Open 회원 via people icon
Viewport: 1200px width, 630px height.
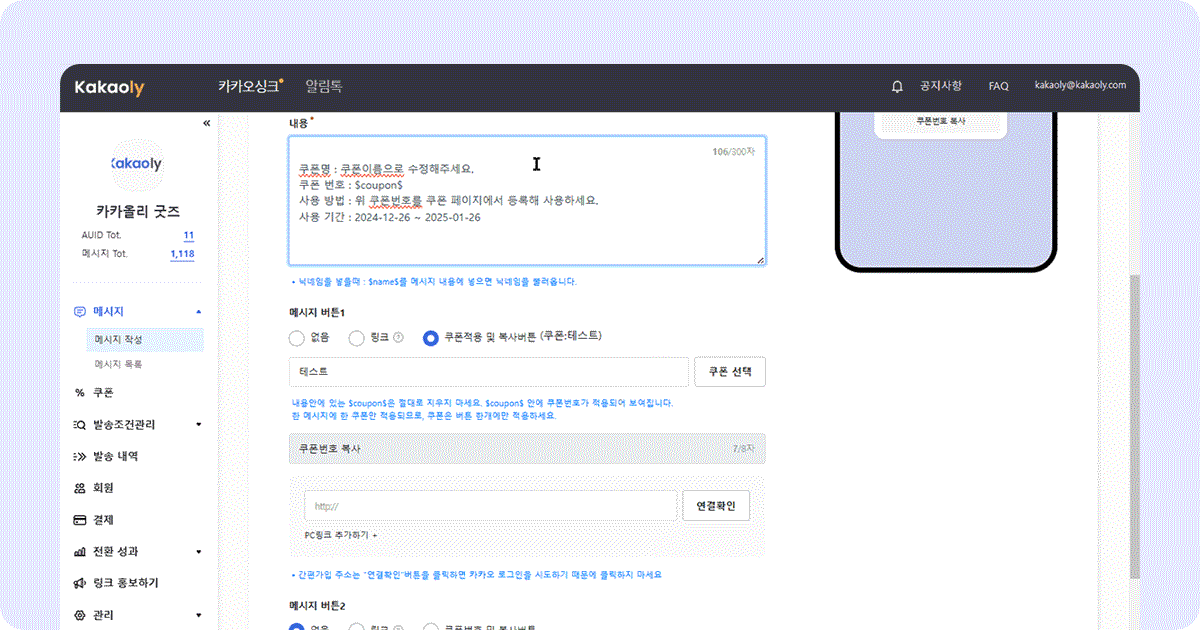pos(80,488)
